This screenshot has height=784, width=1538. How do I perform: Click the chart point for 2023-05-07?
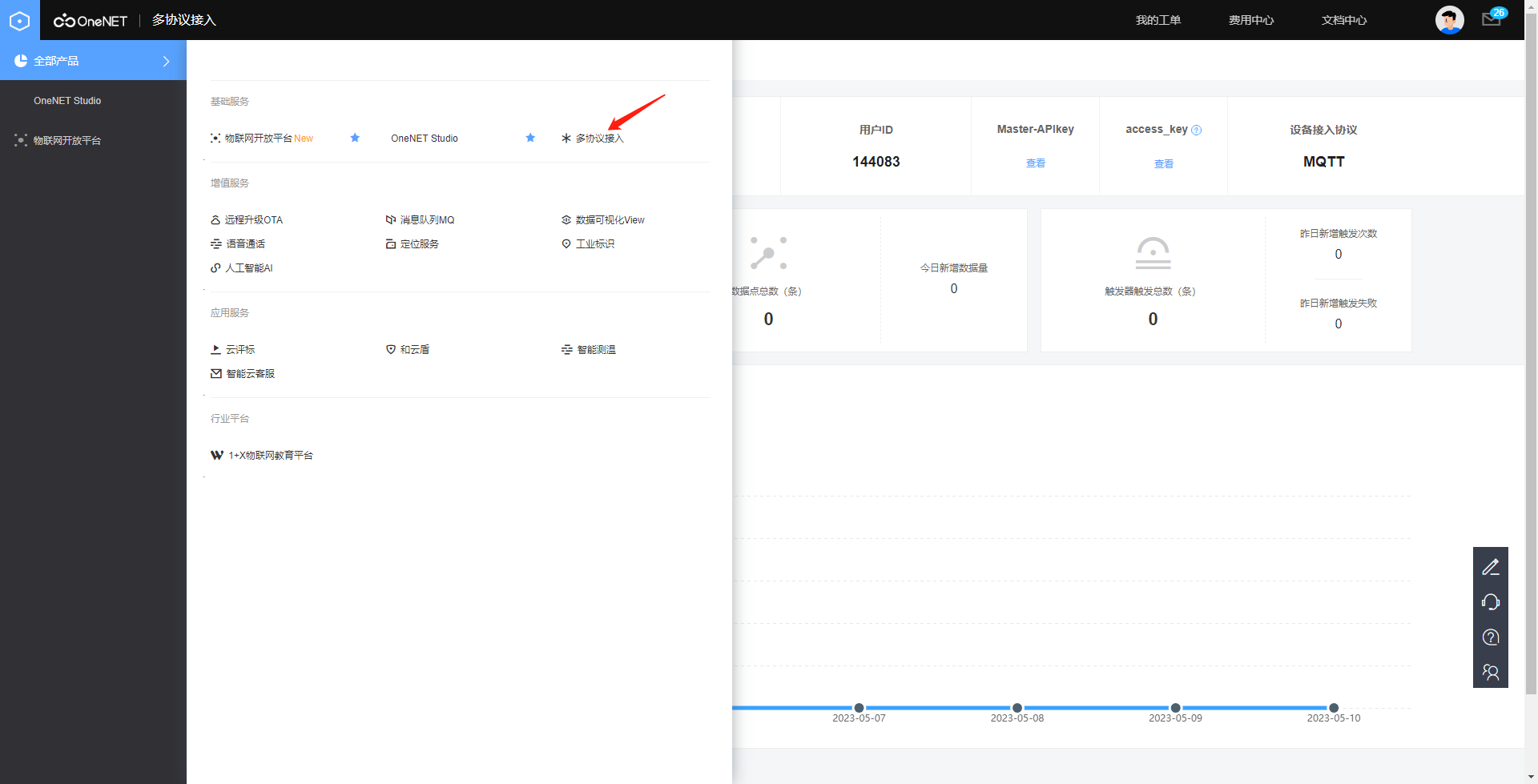pyautogui.click(x=859, y=708)
